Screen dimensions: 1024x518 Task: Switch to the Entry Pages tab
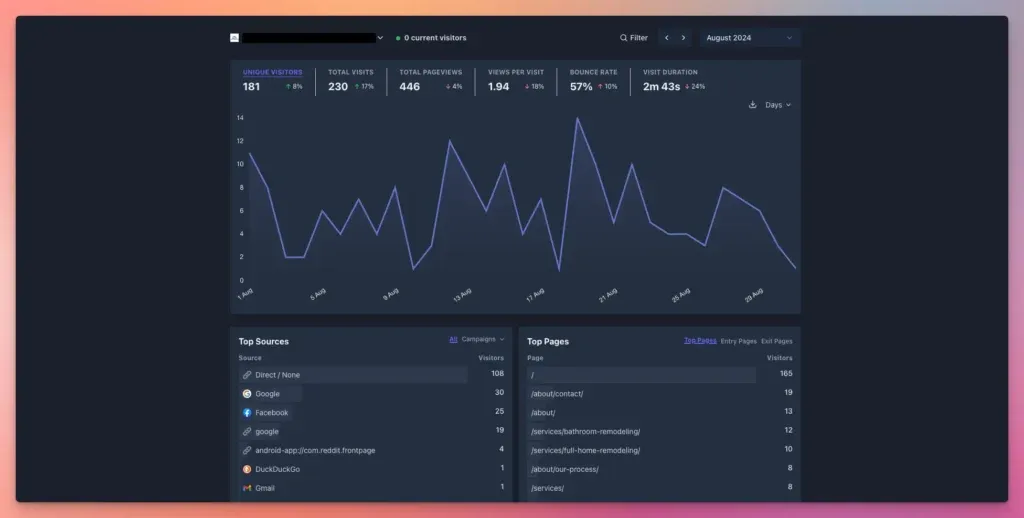738,341
